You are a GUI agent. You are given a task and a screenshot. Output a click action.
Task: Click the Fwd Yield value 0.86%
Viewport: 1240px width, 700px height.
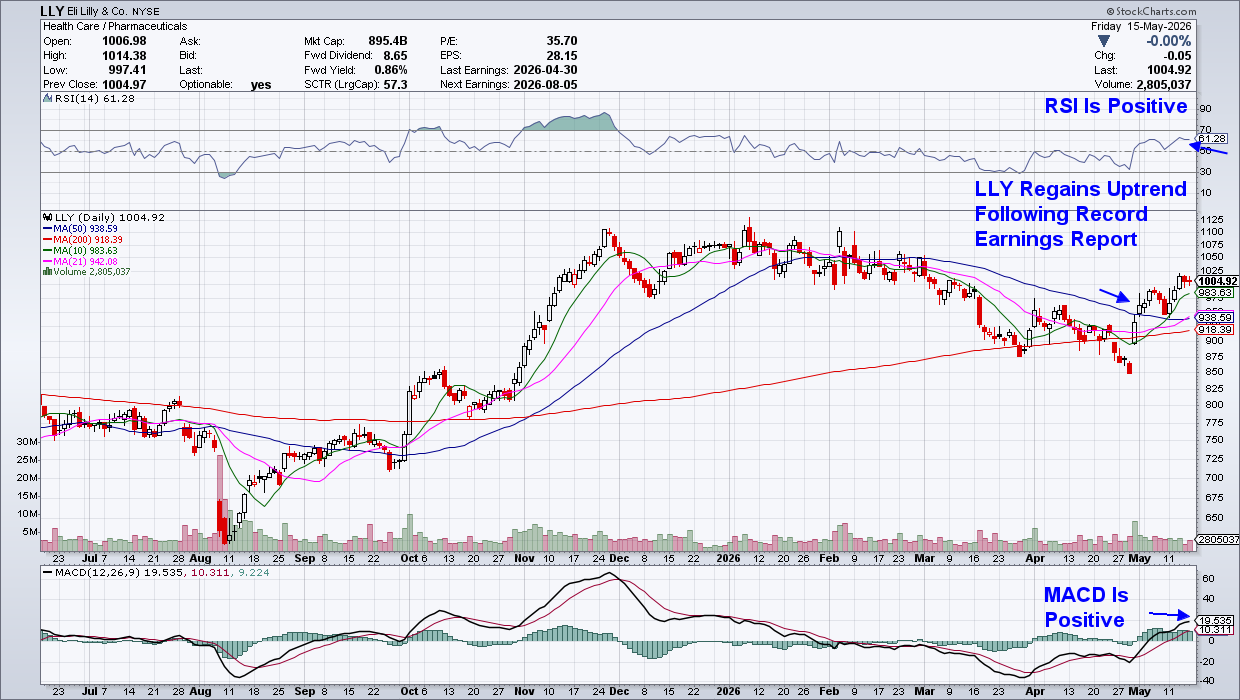coord(391,70)
